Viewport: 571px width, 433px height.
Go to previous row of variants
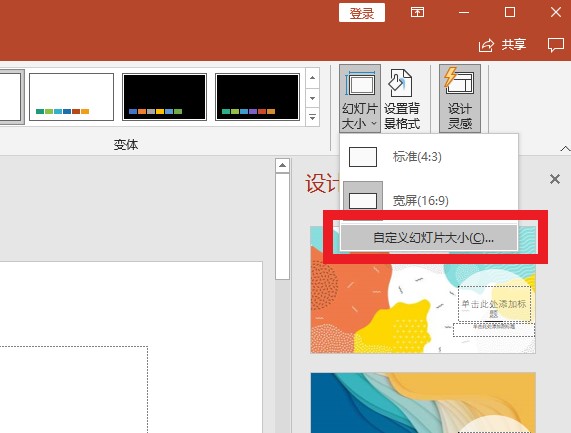pyautogui.click(x=312, y=78)
